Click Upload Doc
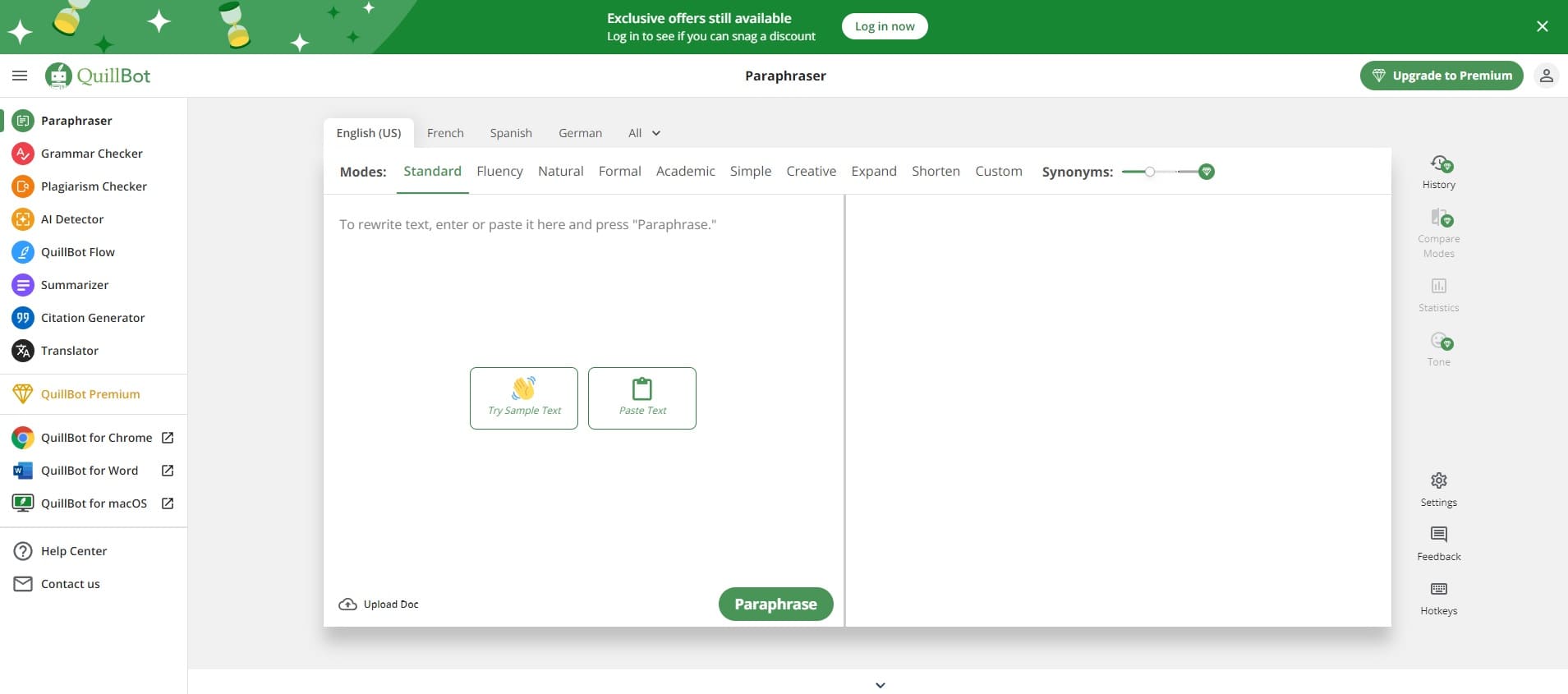The image size is (1568, 694). (379, 604)
